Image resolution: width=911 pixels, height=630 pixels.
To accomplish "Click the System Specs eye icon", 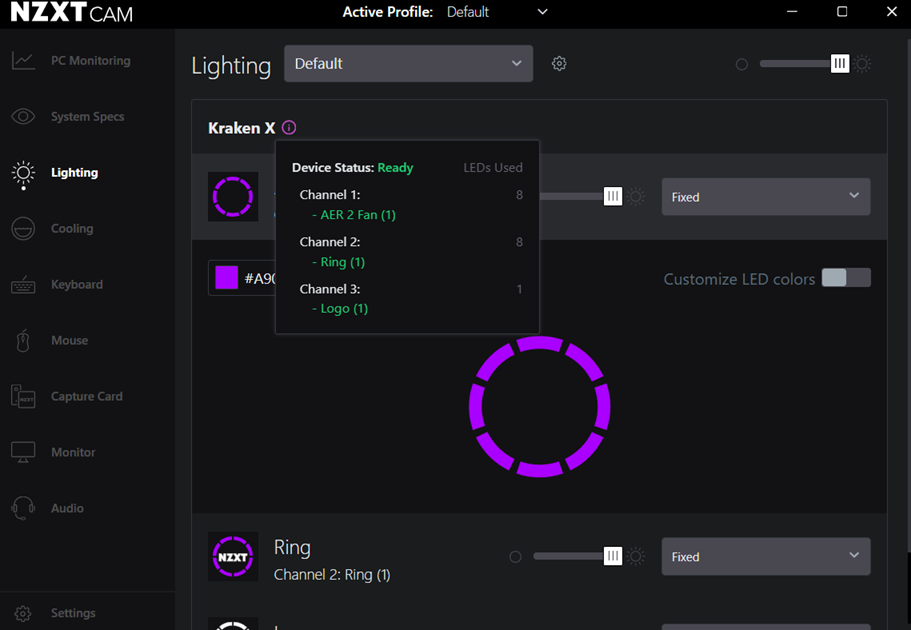I will point(23,116).
